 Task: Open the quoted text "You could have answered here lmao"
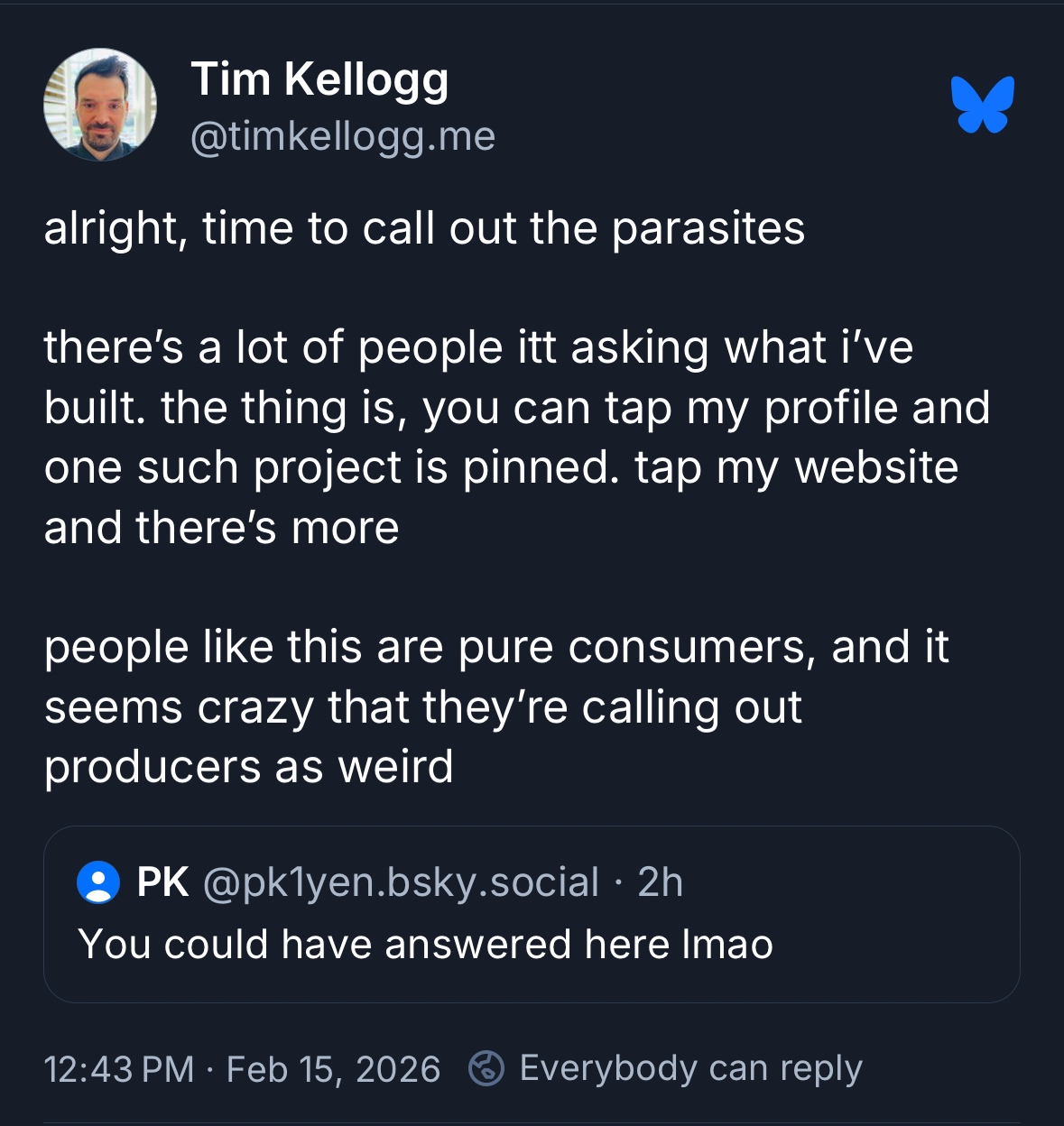point(425,945)
